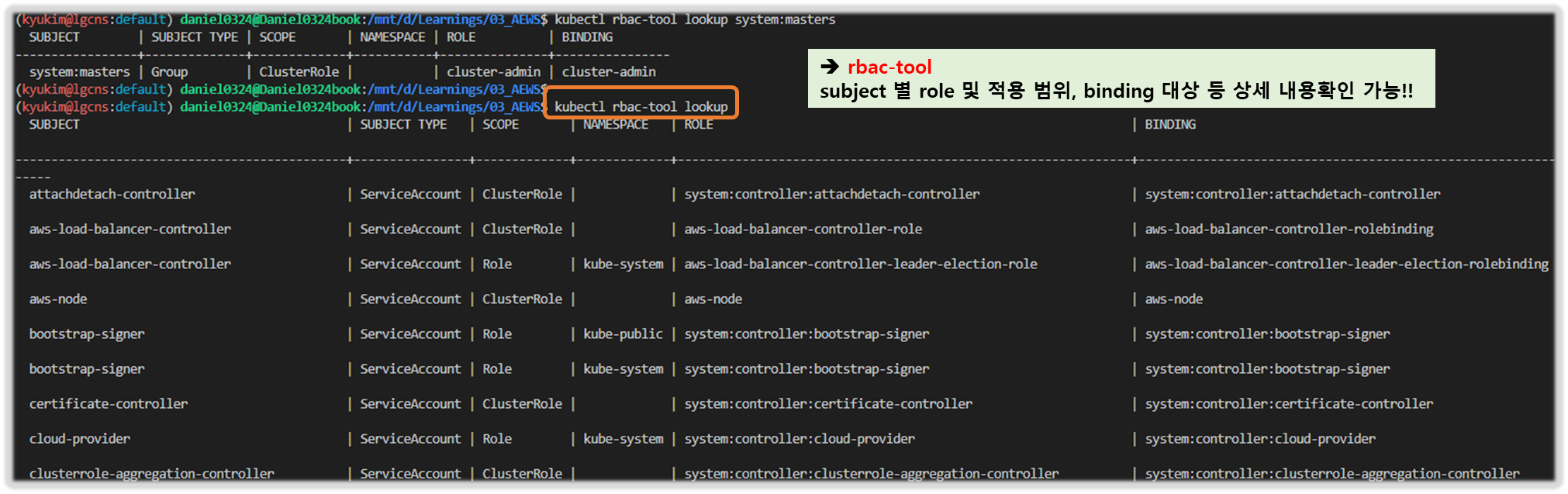Click binding 'system:controller:cloud-provider'
Screen dimensions: 1568x494
[1261, 438]
